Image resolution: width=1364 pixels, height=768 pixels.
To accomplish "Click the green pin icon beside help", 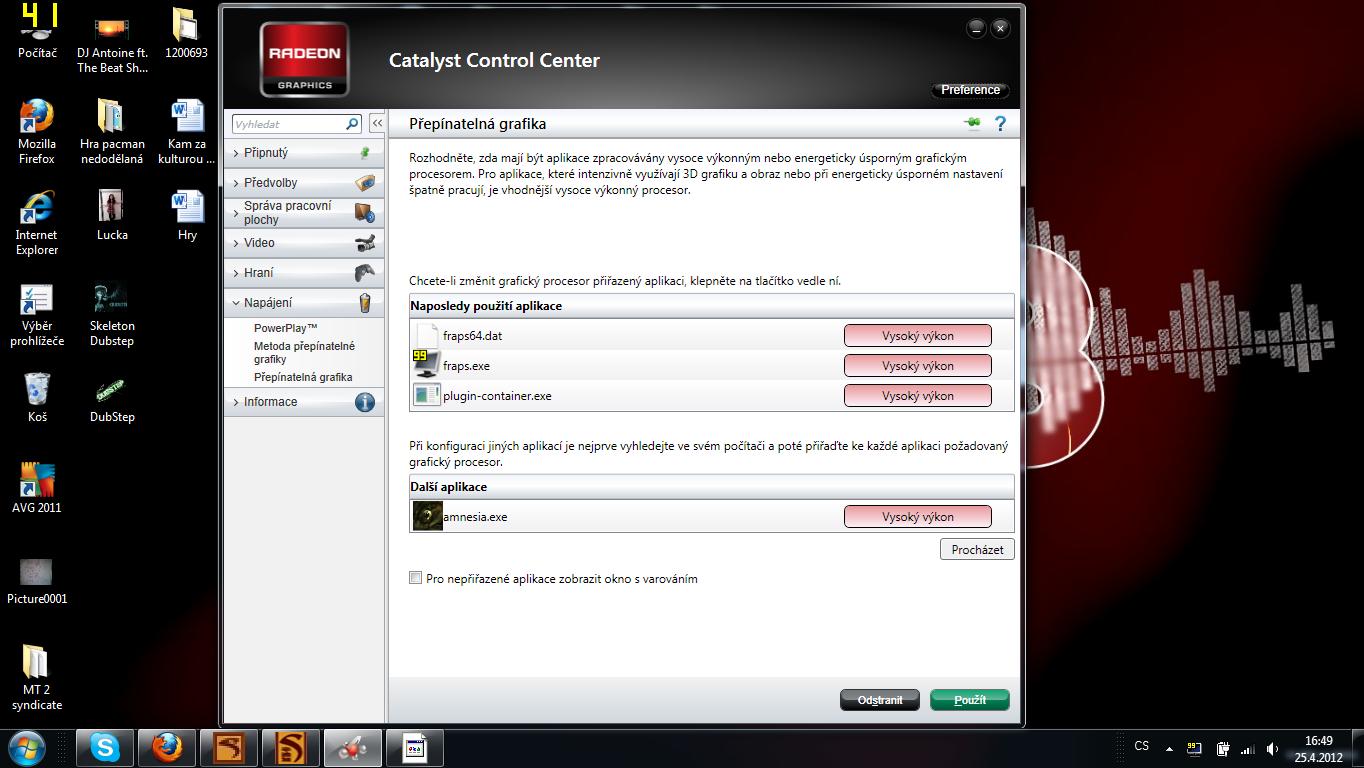I will coord(971,124).
